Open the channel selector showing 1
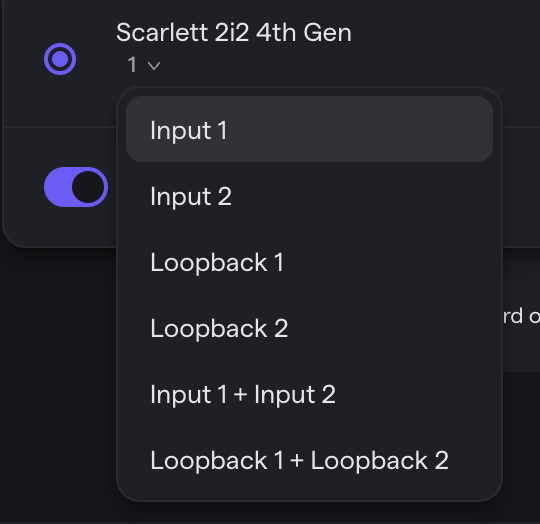The image size is (540, 524). pyautogui.click(x=144, y=65)
